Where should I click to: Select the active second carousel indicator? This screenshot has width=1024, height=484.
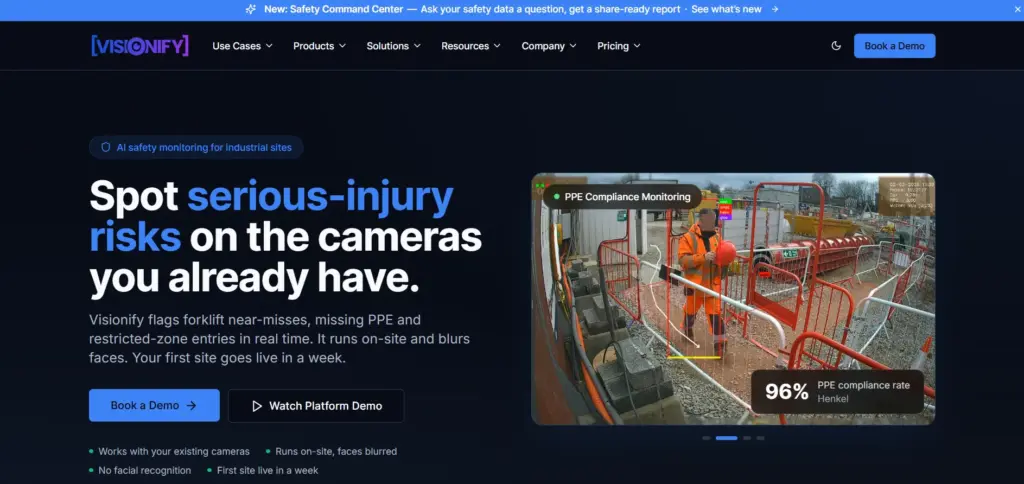pos(726,438)
